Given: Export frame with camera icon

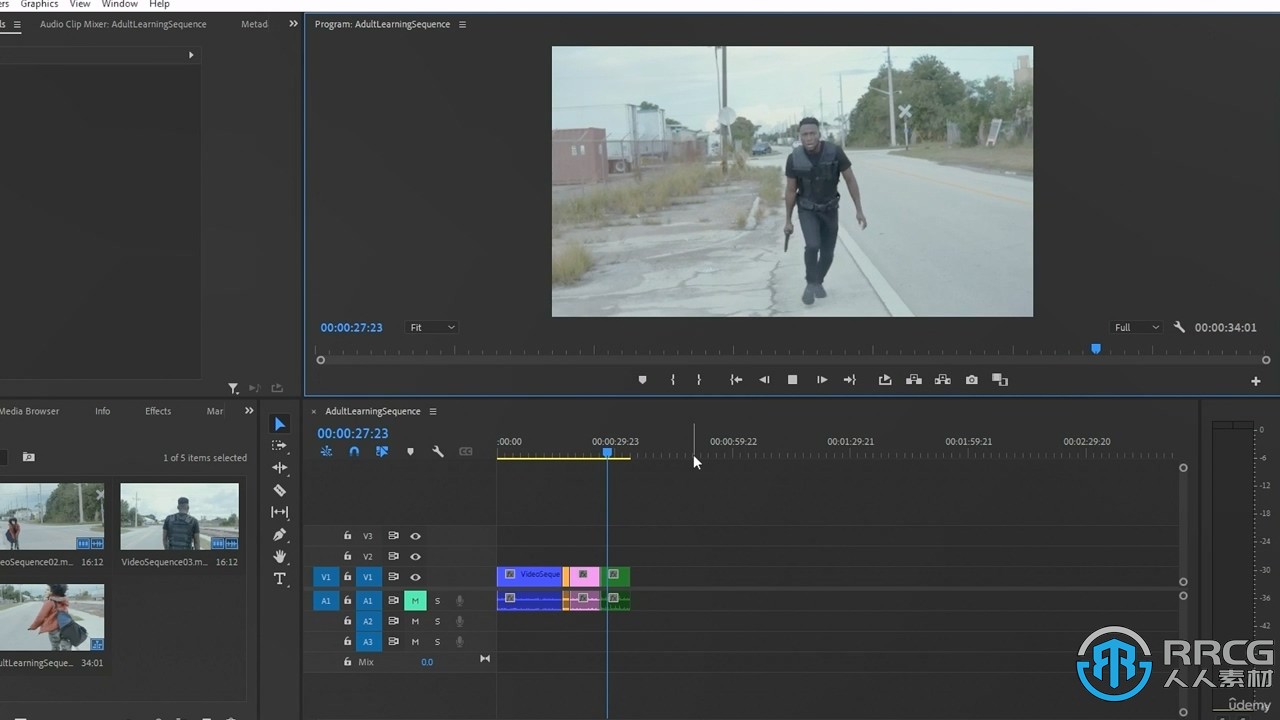Looking at the screenshot, I should click(971, 380).
